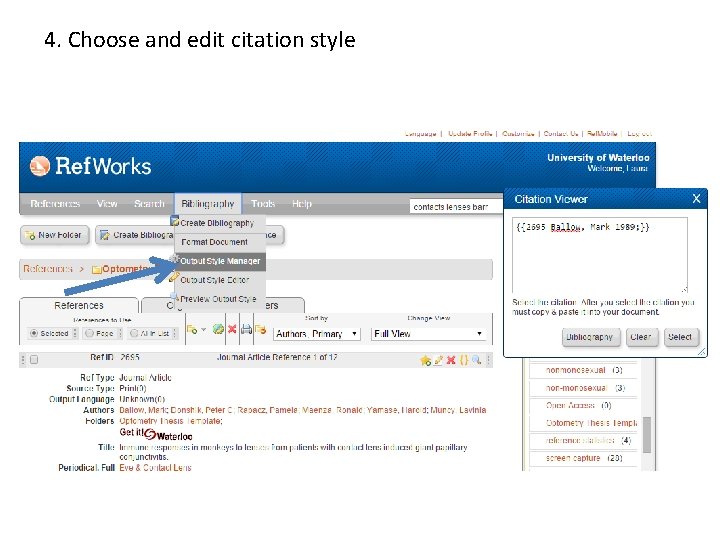The image size is (720, 540).
Task: Click the cite braces icon for Ref 2695
Action: click(464, 360)
